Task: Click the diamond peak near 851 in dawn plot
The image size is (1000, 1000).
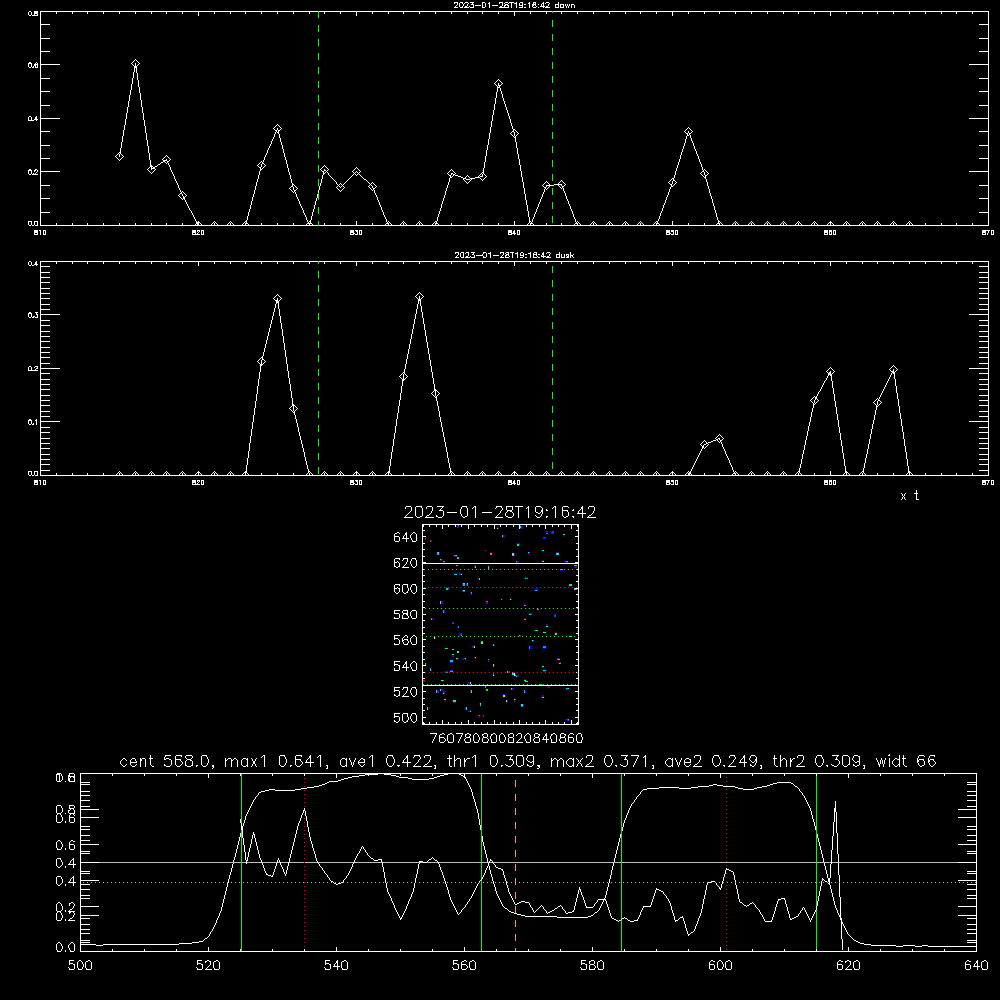Action: tap(689, 132)
